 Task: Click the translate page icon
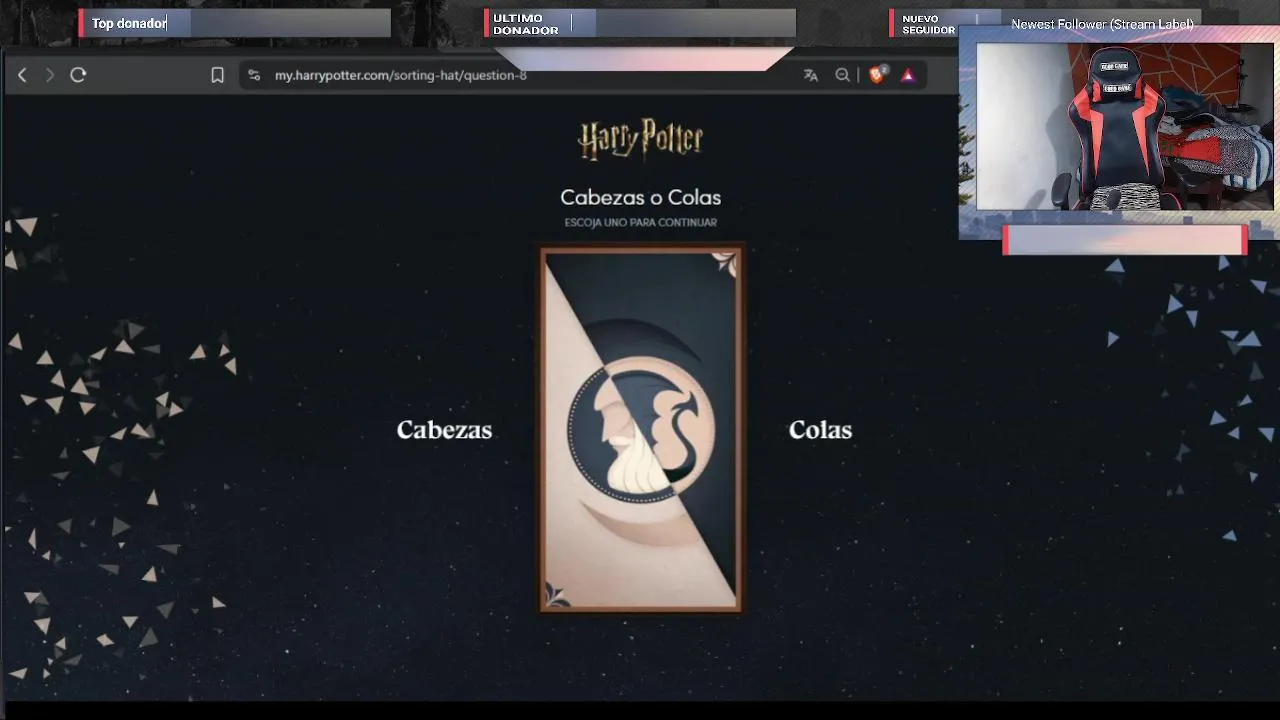coord(811,75)
